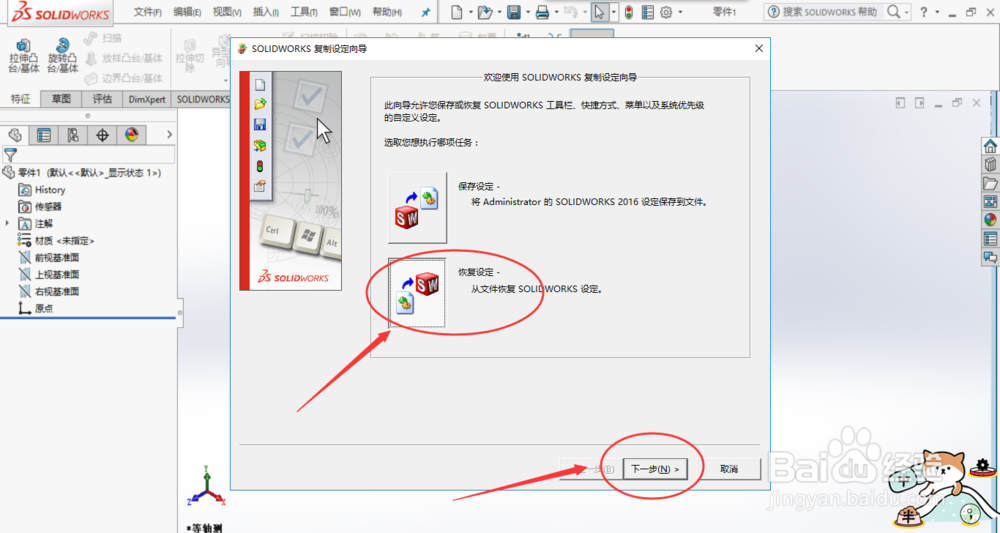
Task: Select the 拉伸凸台/基体 extrude boss tool
Action: [x=24, y=55]
